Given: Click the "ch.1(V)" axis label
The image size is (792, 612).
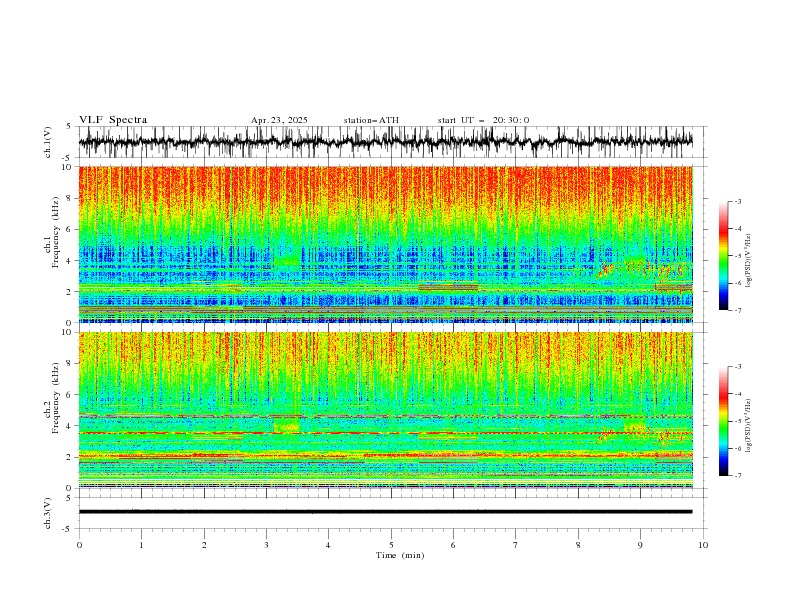Looking at the screenshot, I should click(48, 142).
